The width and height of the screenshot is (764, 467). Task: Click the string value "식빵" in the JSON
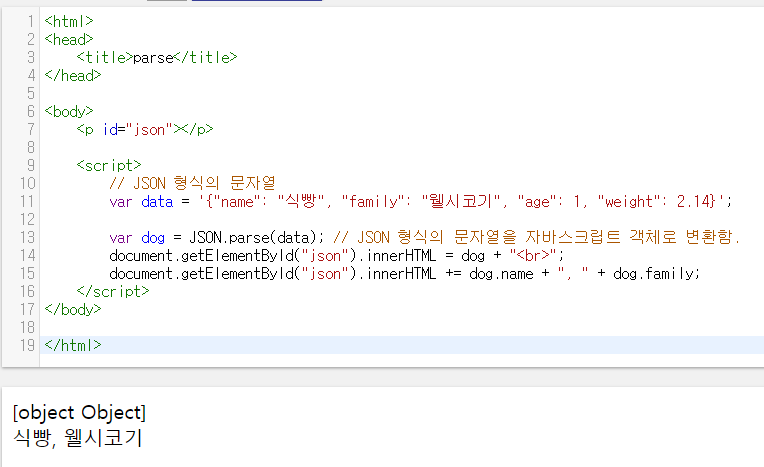click(301, 201)
